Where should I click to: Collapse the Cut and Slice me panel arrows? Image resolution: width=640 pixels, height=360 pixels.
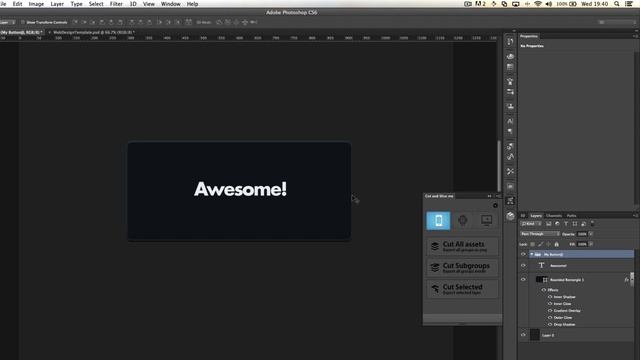click(x=489, y=196)
